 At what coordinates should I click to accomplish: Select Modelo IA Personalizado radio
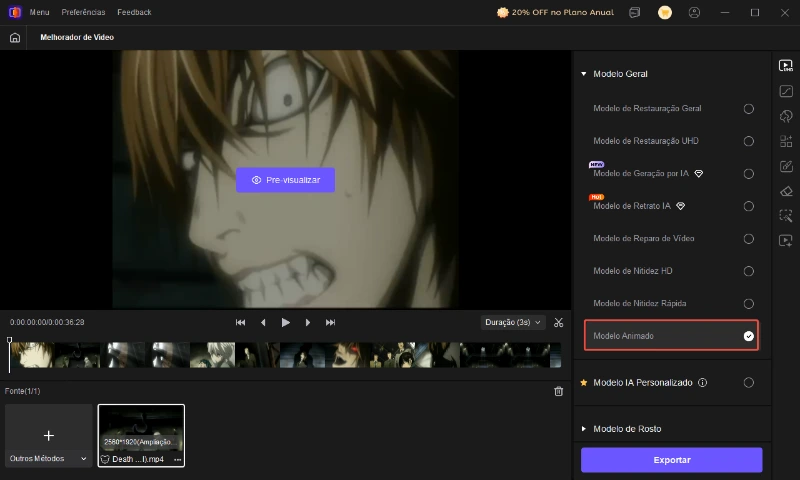[748, 383]
